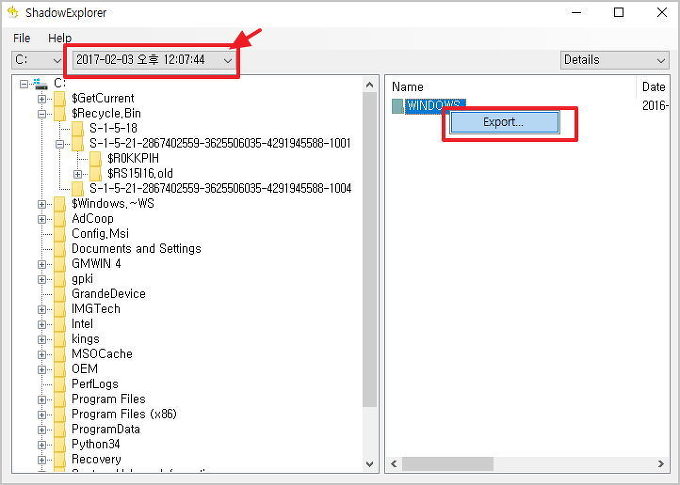
Task: Expand the $RS15I16.old folder node
Action: pyautogui.click(x=78, y=174)
